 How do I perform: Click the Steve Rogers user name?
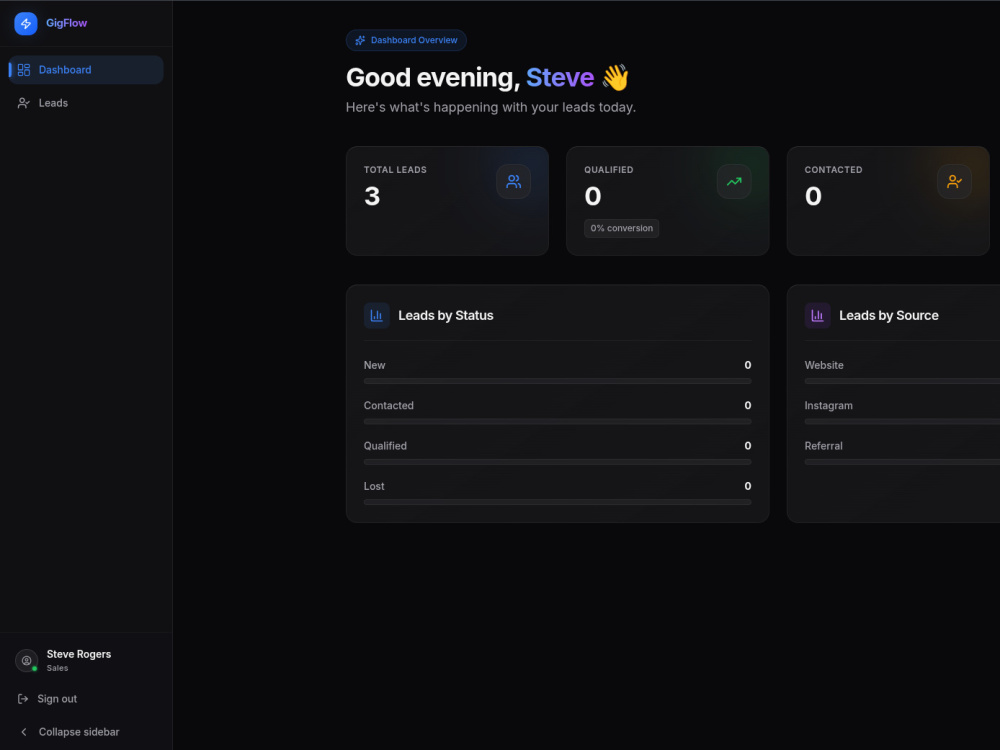pyautogui.click(x=78, y=654)
